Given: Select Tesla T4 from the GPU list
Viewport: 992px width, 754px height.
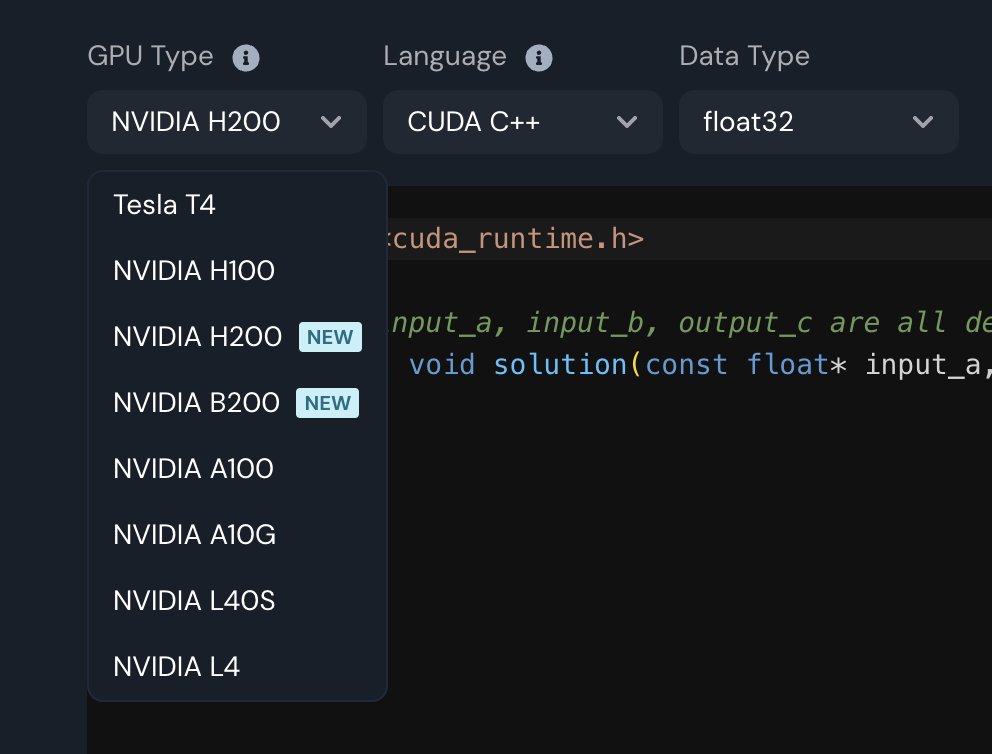Looking at the screenshot, I should coord(237,205).
